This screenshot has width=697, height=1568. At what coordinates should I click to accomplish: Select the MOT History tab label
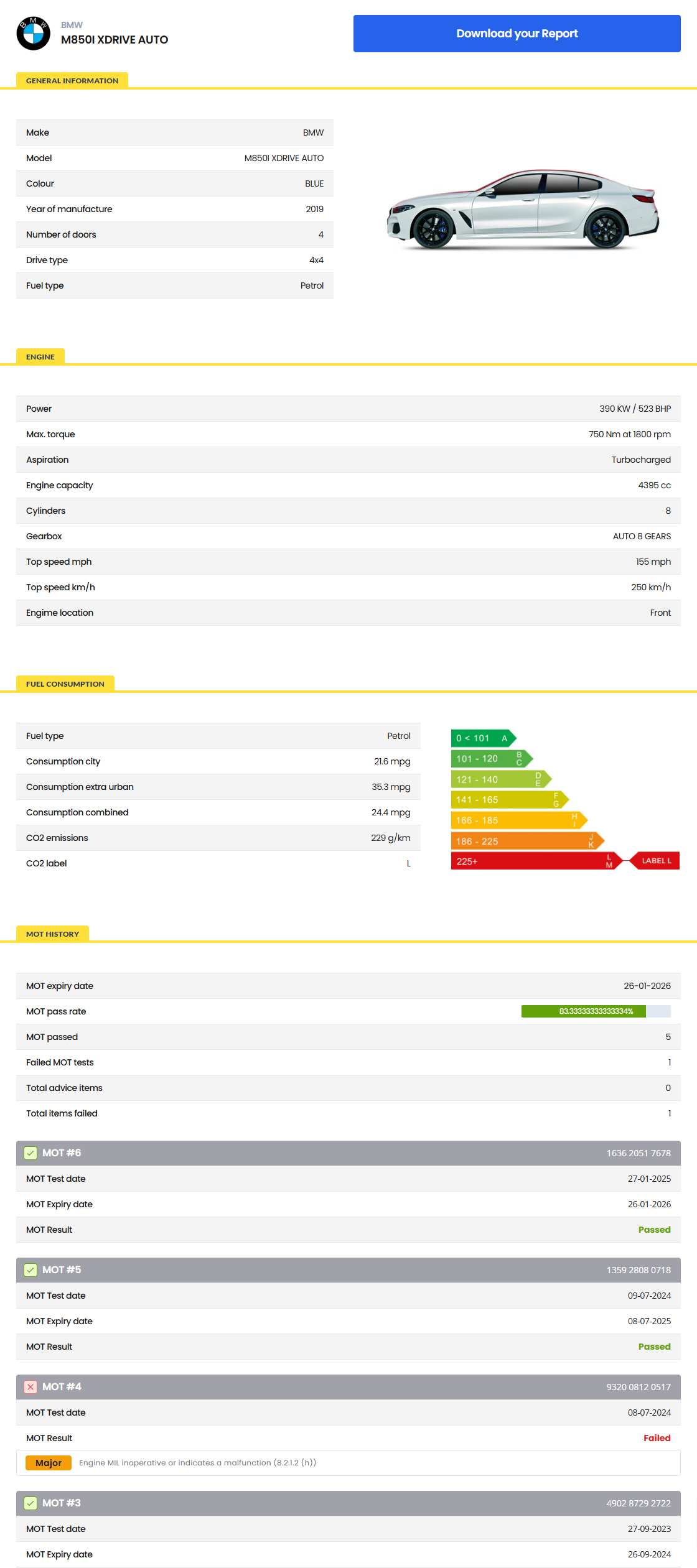53,934
